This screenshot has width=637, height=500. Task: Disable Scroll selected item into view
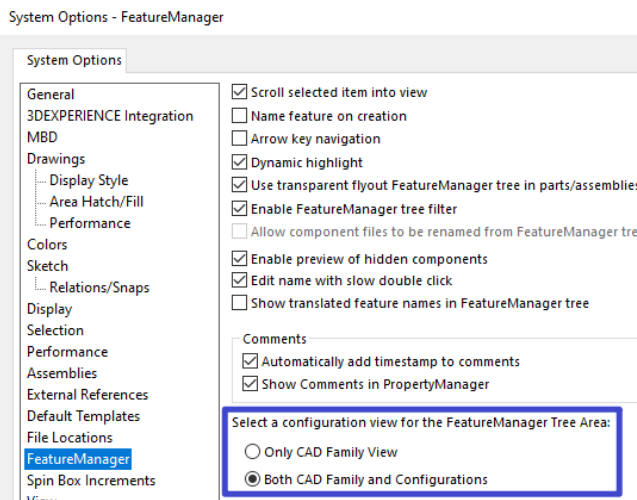[239, 92]
